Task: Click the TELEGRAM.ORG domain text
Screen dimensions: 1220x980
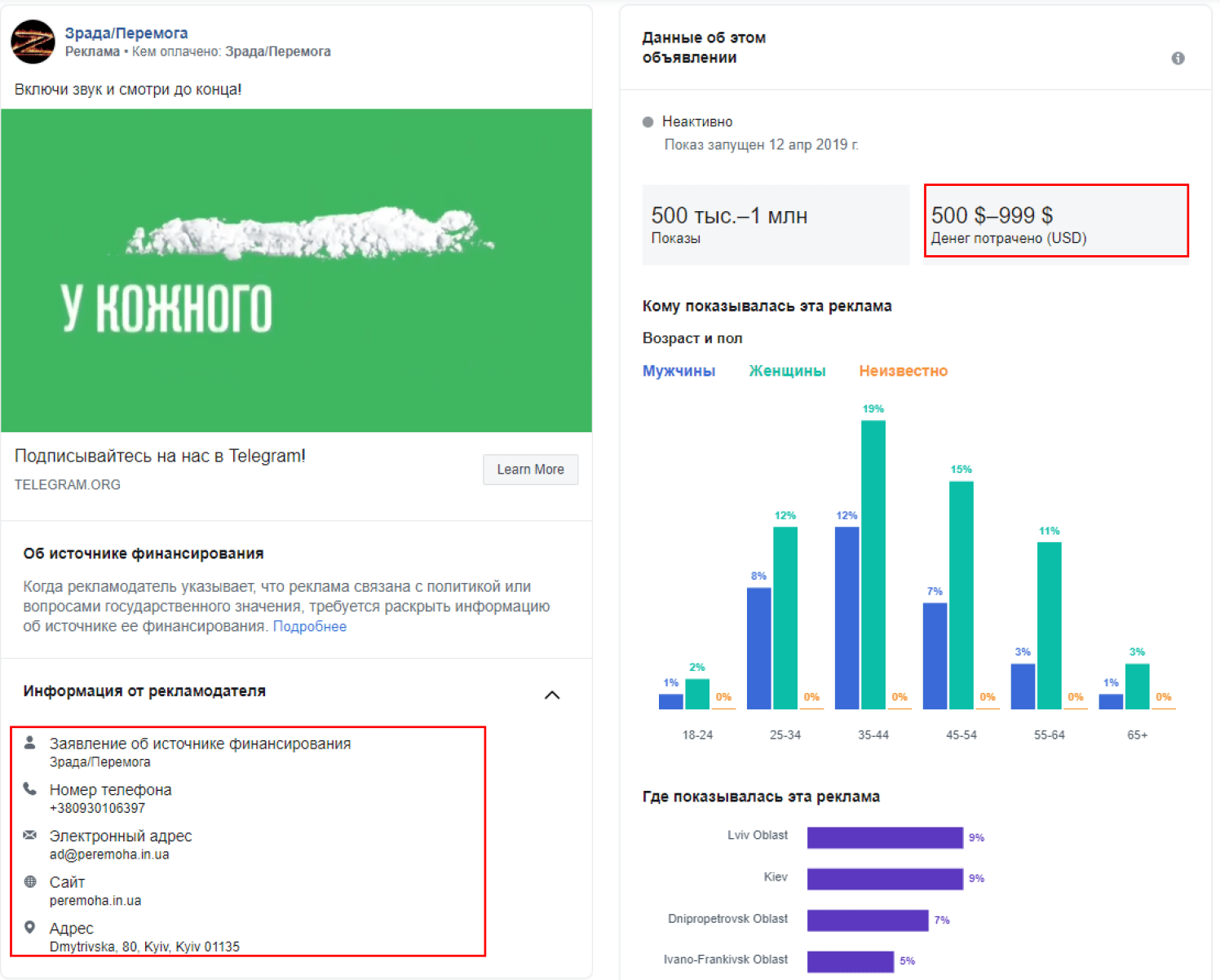Action: click(68, 484)
